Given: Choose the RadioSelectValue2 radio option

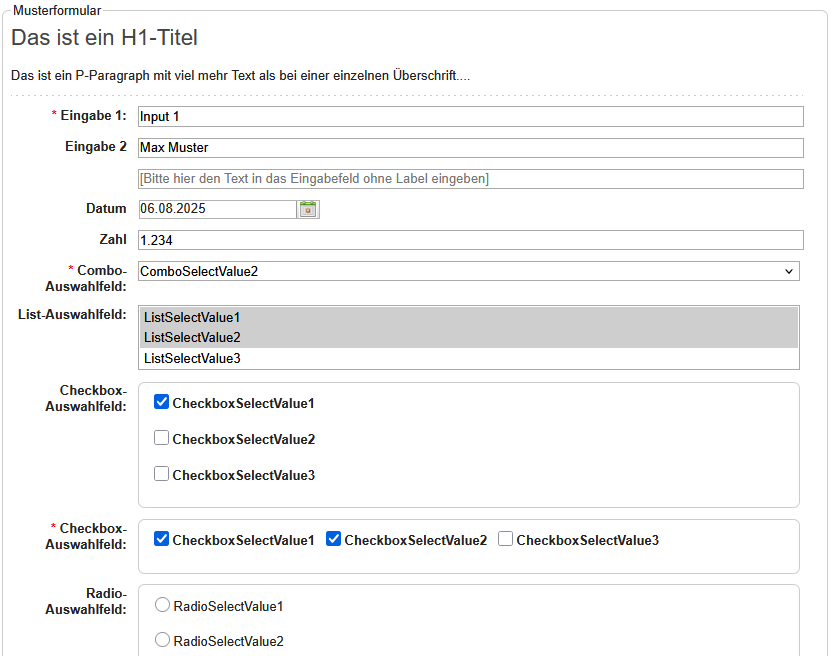Looking at the screenshot, I should point(162,640).
